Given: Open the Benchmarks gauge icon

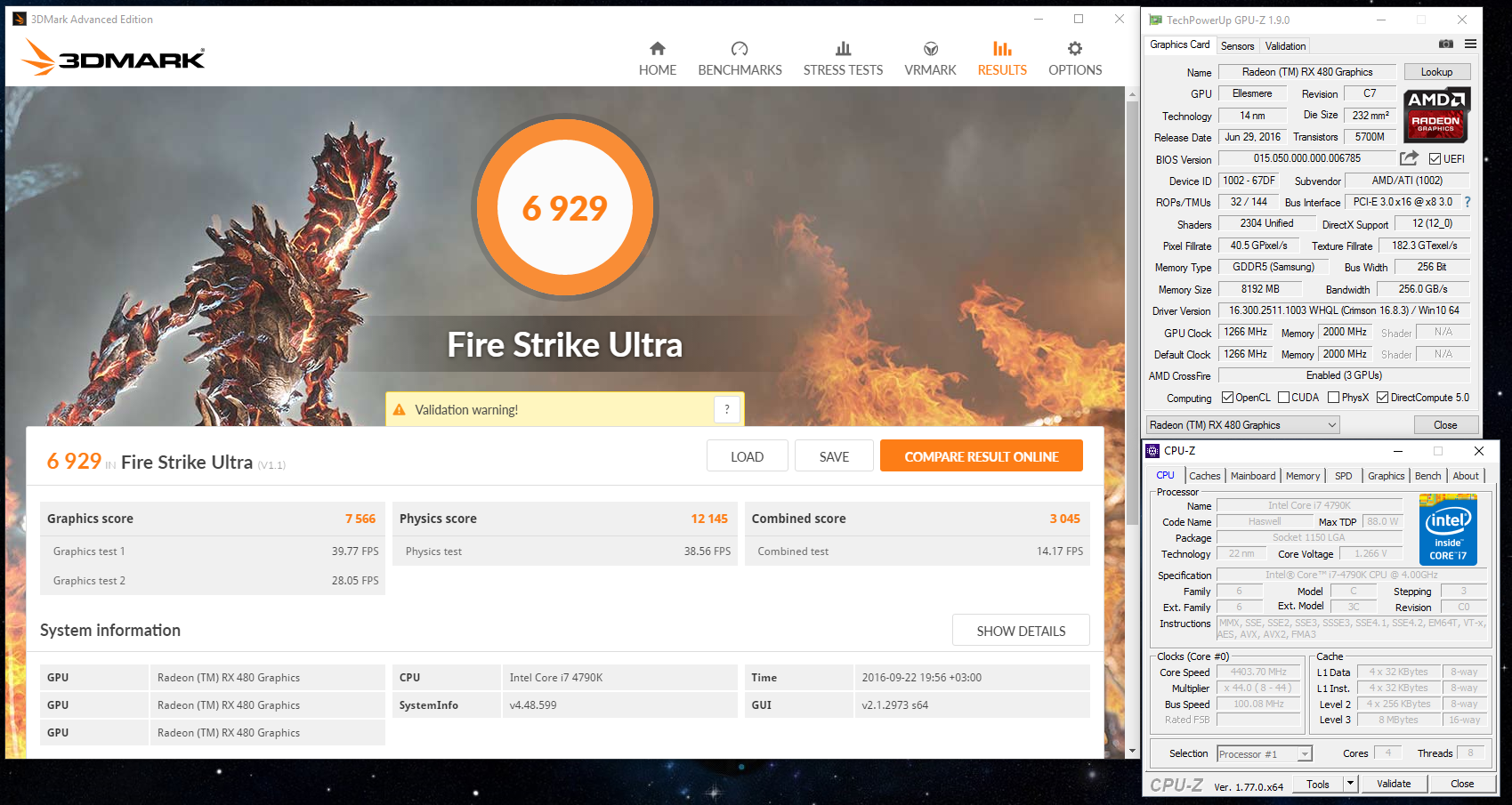Looking at the screenshot, I should [740, 48].
